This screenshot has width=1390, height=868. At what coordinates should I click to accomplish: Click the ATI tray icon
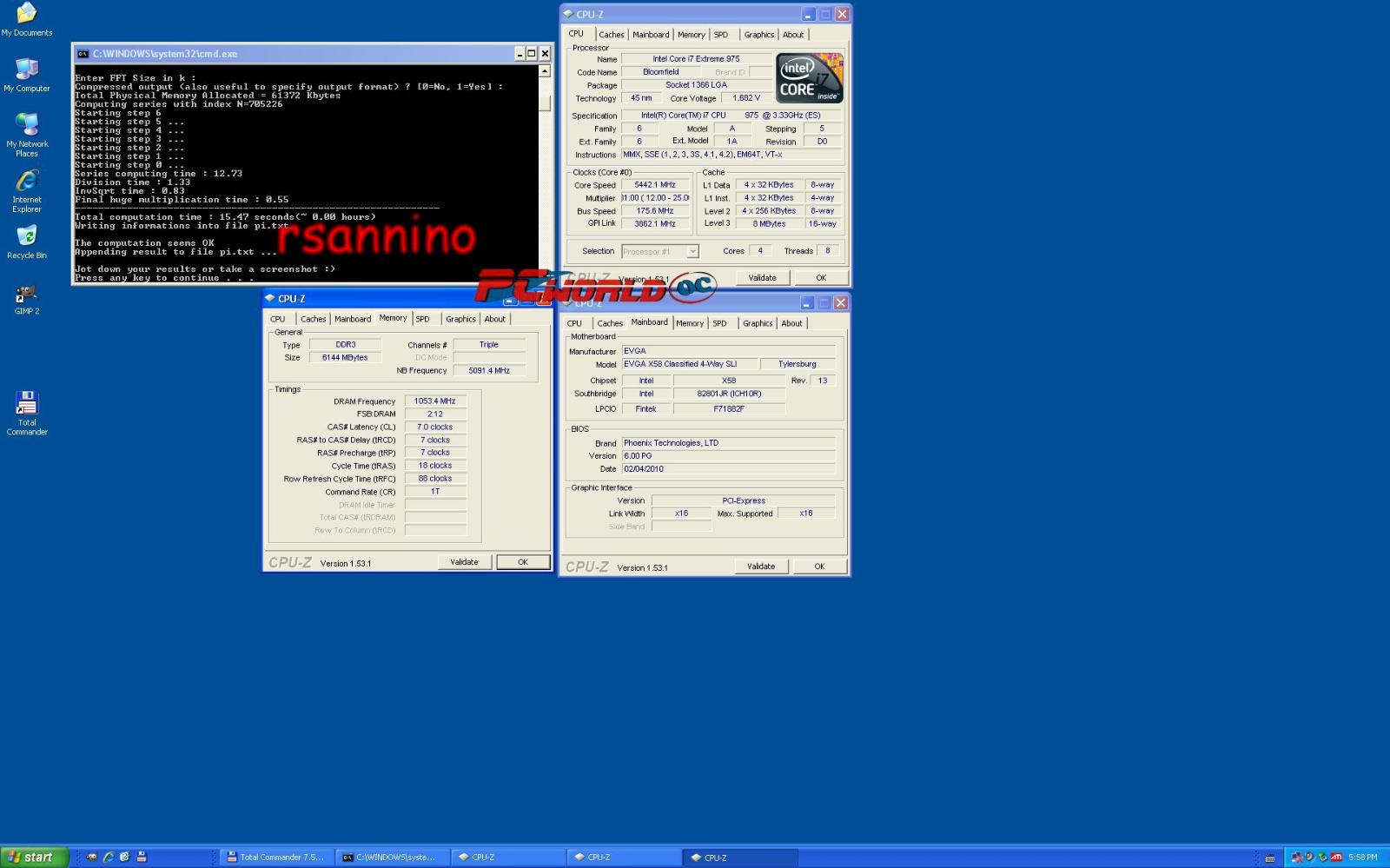click(x=1336, y=857)
